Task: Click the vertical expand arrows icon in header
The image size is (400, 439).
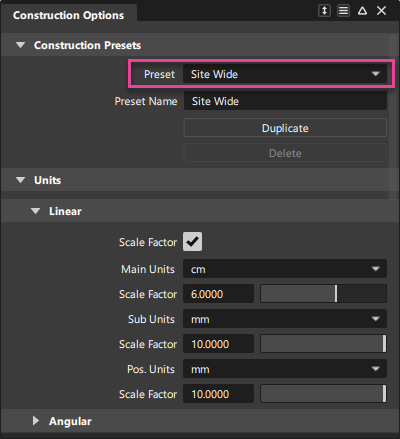Action: coord(324,11)
